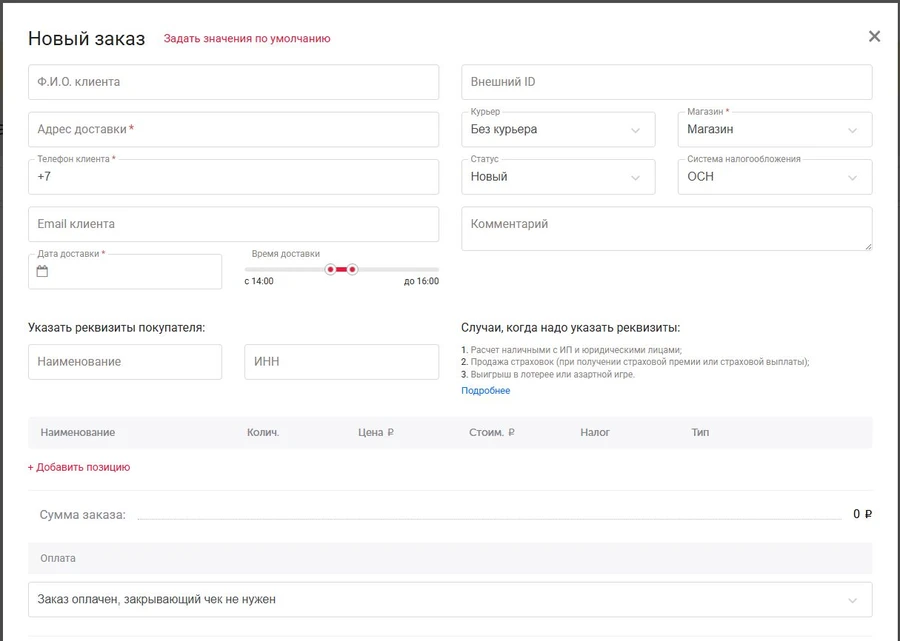This screenshot has height=641, width=900.
Task: Click the 'Email клиента' input
Action: tap(233, 224)
